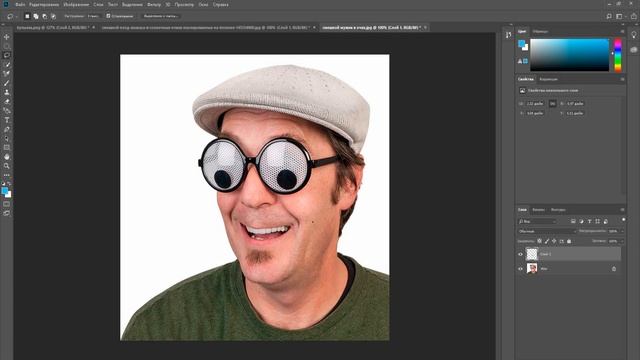The width and height of the screenshot is (640, 360).
Task: Open the Properties panel menu
Action: click(622, 79)
